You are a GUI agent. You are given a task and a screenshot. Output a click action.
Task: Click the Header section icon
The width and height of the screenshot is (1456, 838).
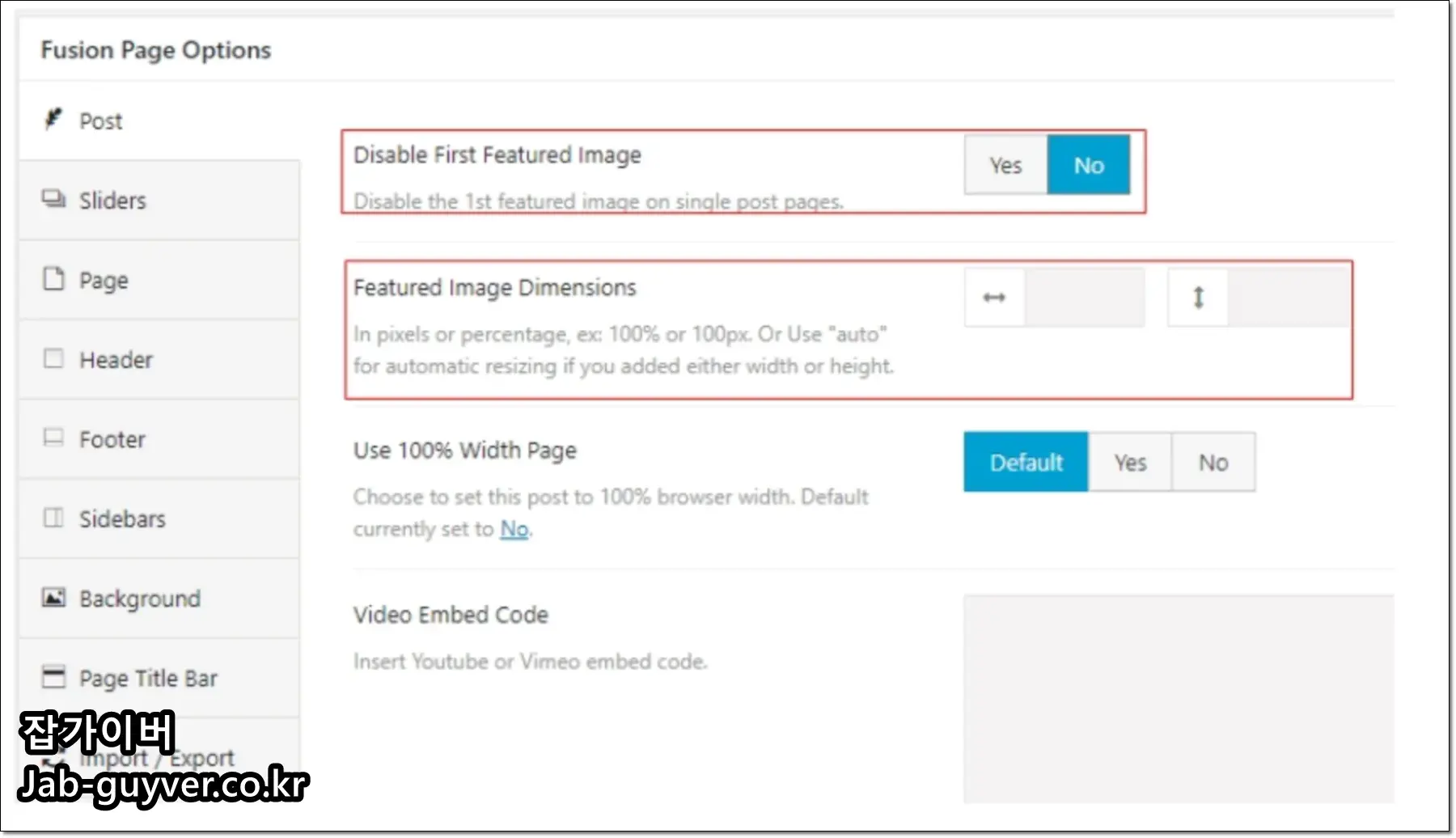(x=53, y=358)
